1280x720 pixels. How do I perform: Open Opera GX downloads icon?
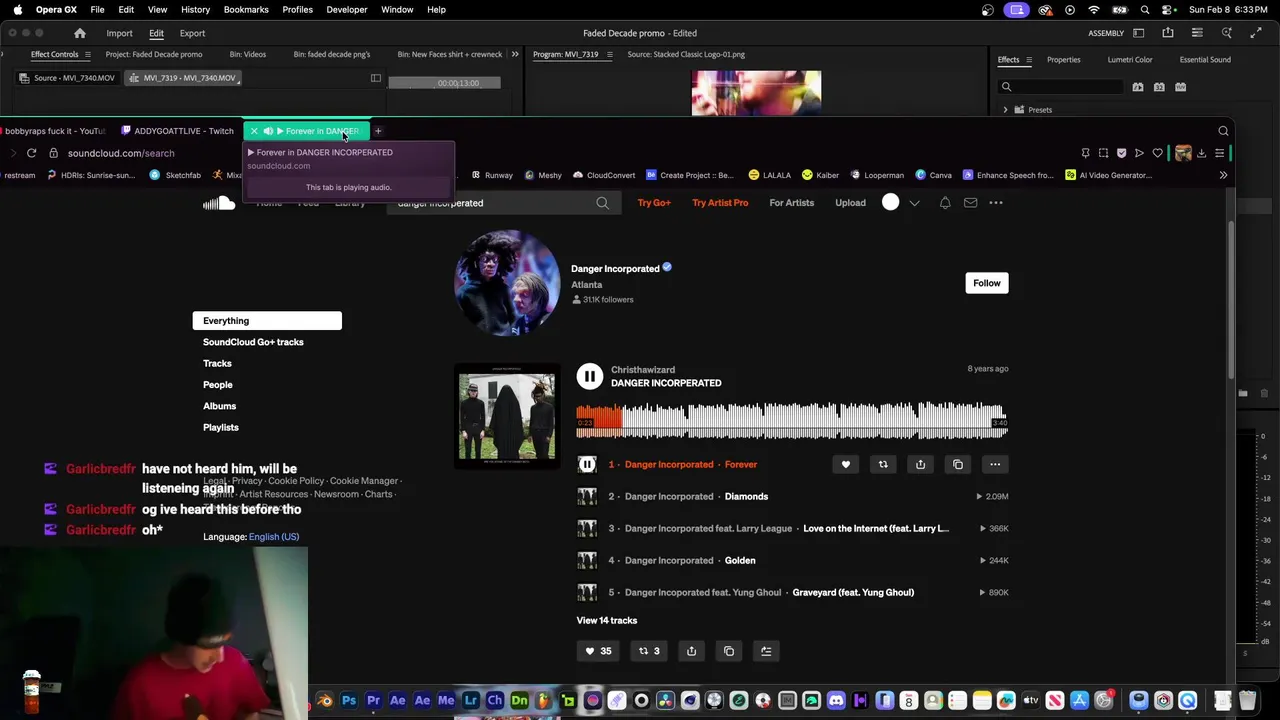[1202, 153]
